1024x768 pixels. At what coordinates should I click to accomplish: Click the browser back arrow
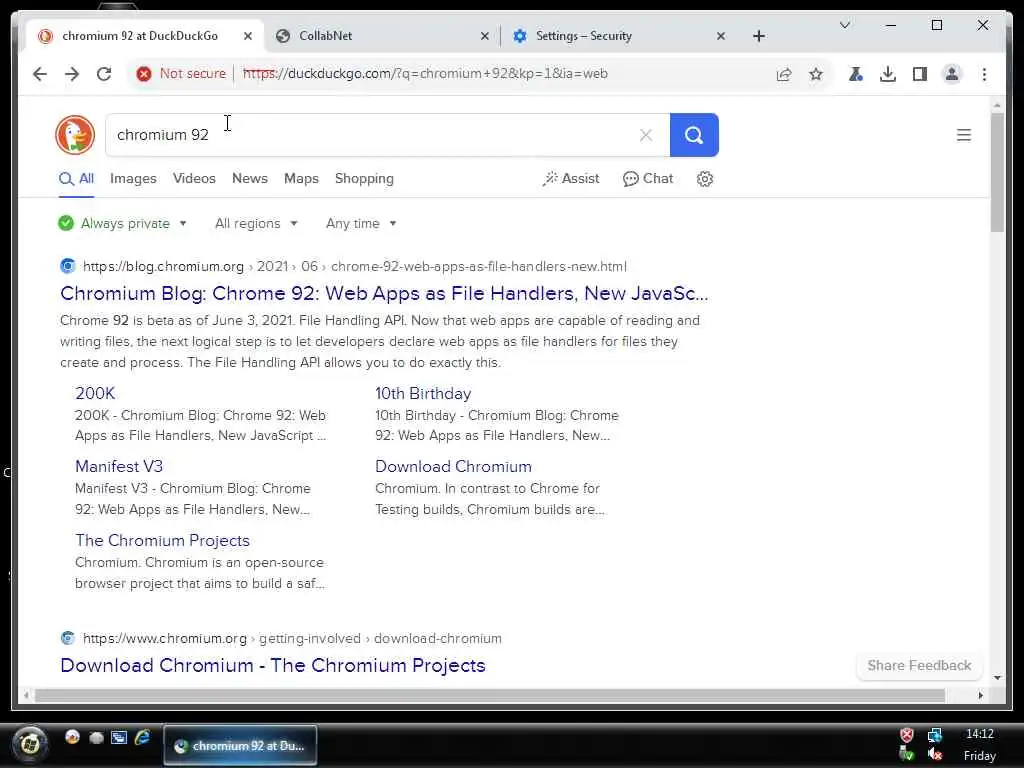pyautogui.click(x=40, y=74)
